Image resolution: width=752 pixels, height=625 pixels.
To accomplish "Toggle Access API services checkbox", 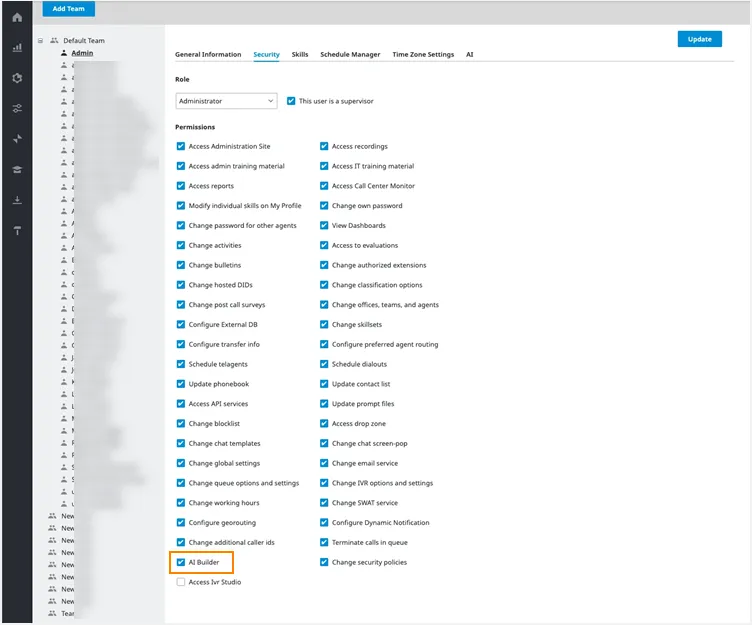I will pos(181,404).
